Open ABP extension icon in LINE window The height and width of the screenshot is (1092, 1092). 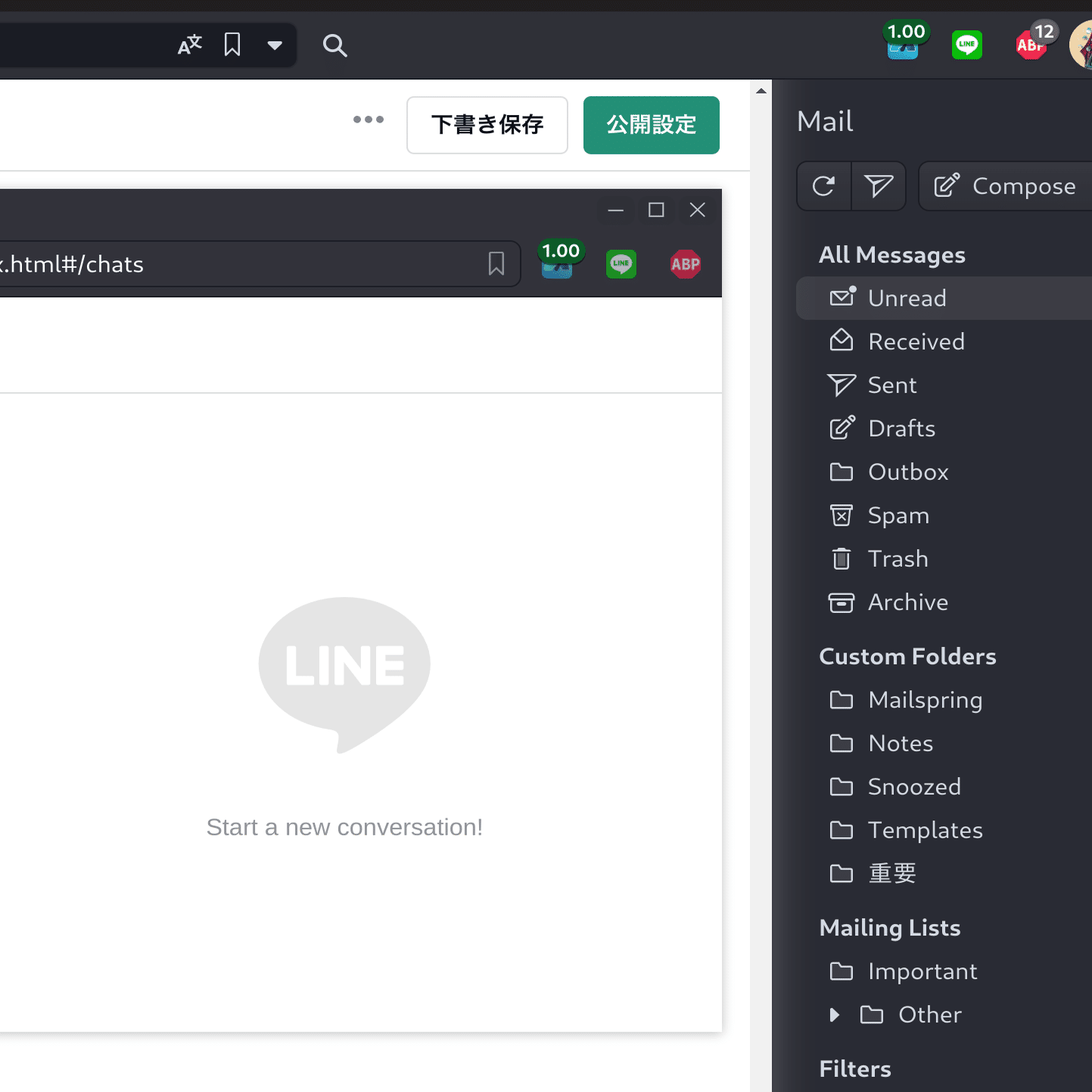[686, 264]
